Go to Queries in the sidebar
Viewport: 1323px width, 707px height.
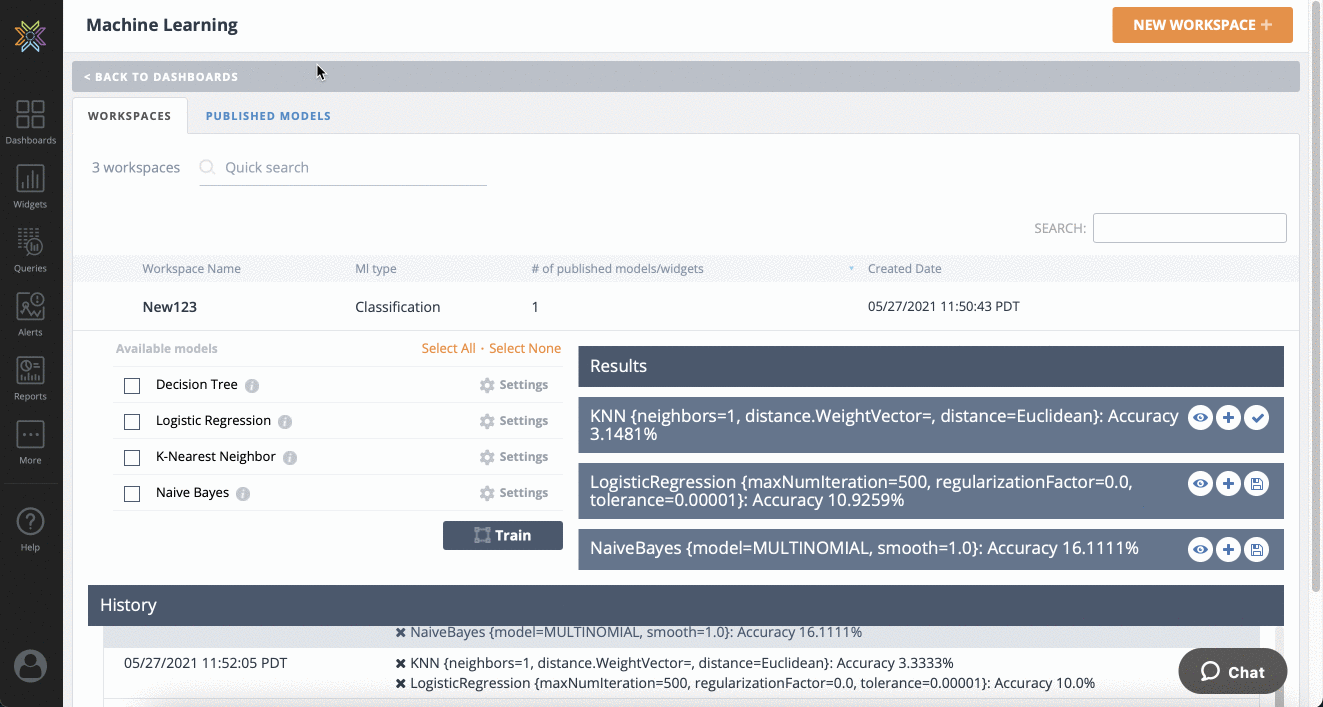(30, 249)
